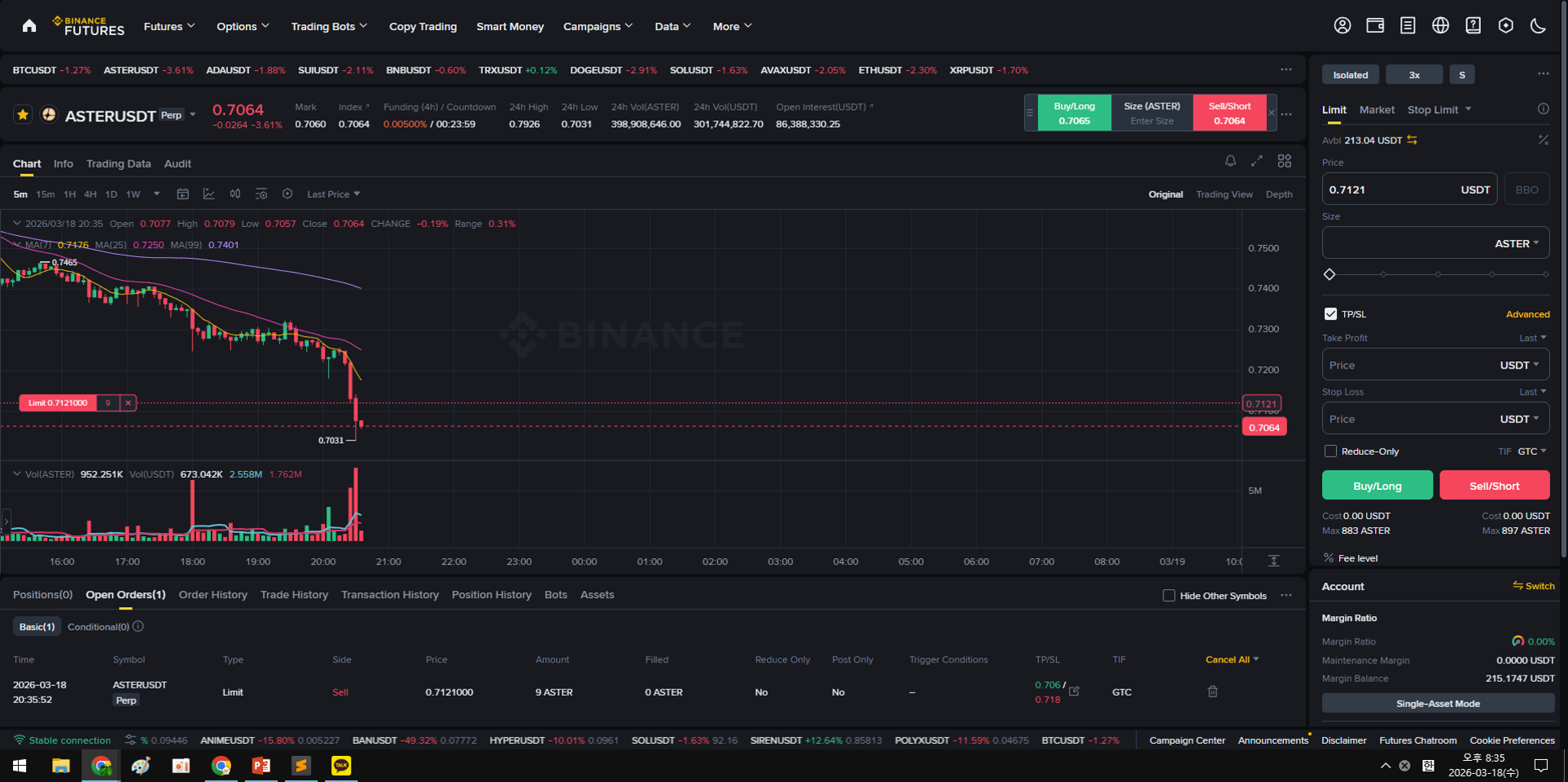Uncheck the TP/SL checkbox

(1330, 314)
